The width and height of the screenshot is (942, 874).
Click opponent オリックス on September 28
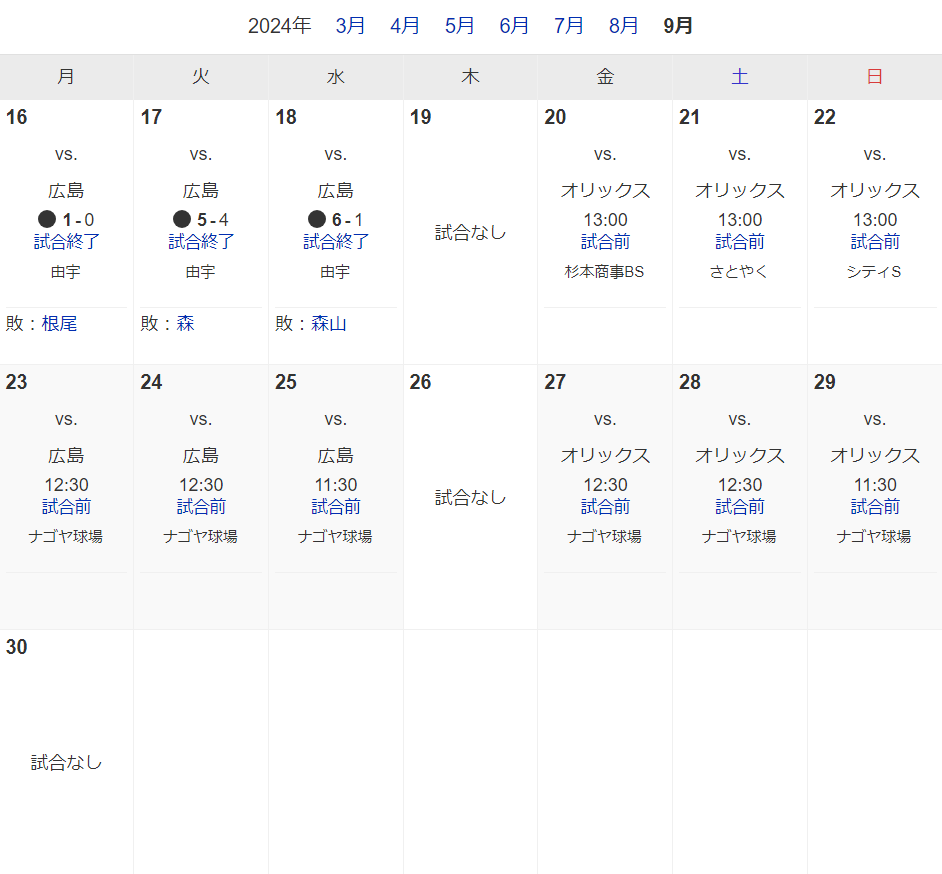coord(740,455)
